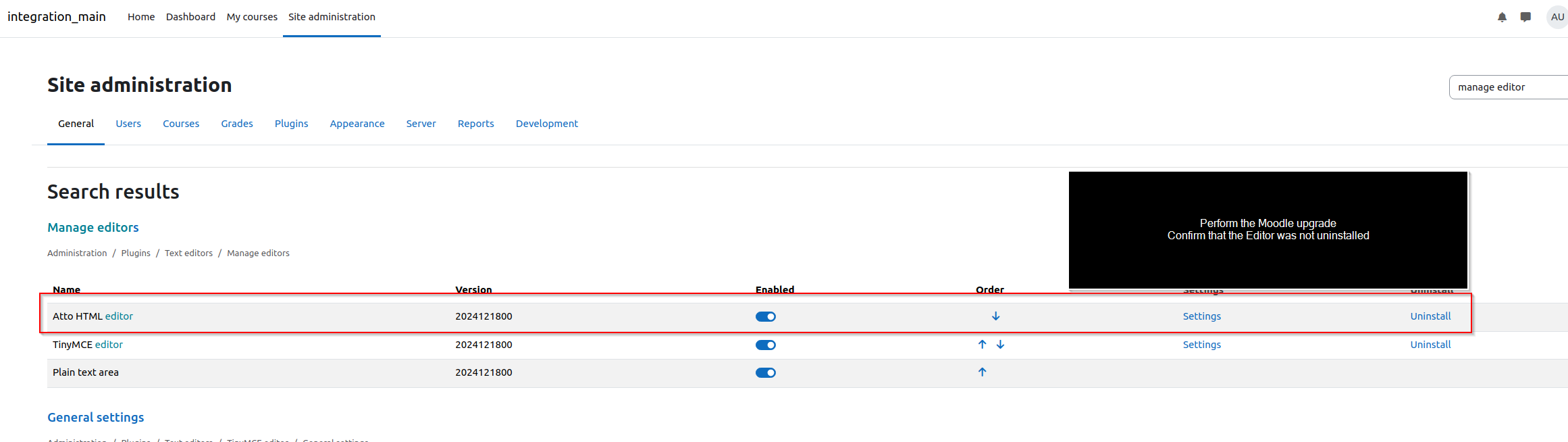Uninstall the Atto HTML editor
1568x442 pixels.
[x=1430, y=316]
